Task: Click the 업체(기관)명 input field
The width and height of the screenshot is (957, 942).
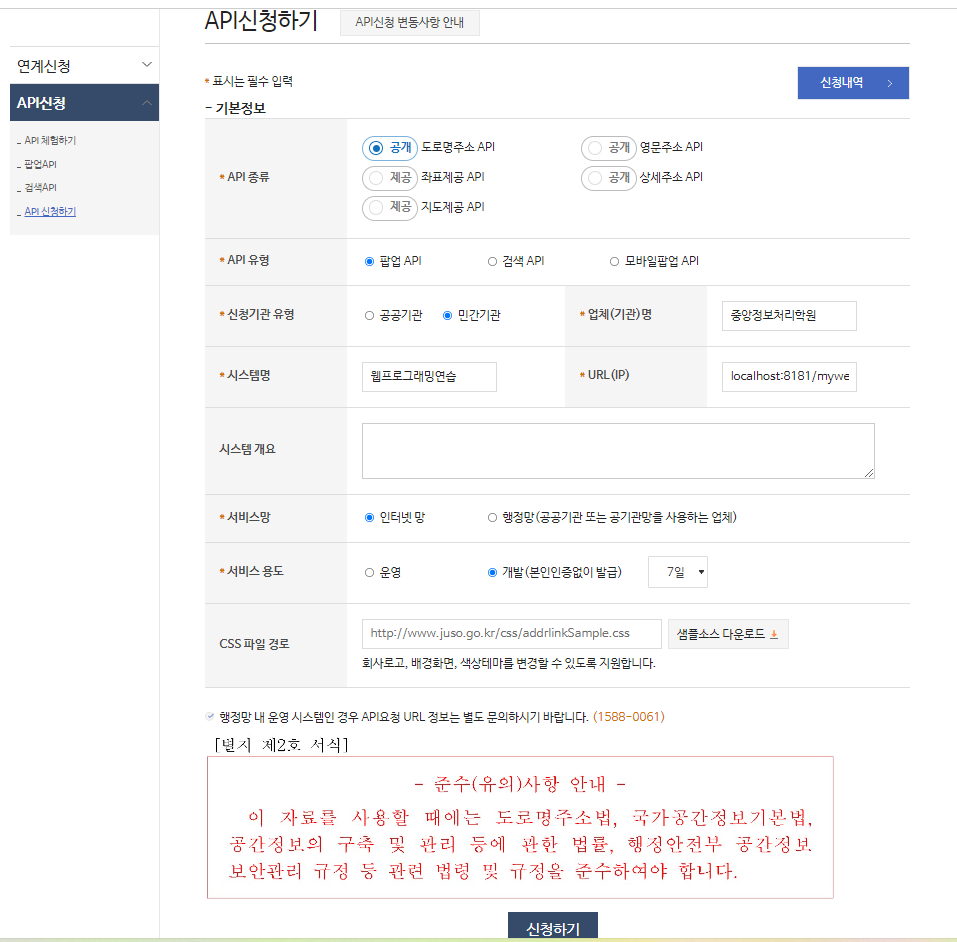Action: 789,316
